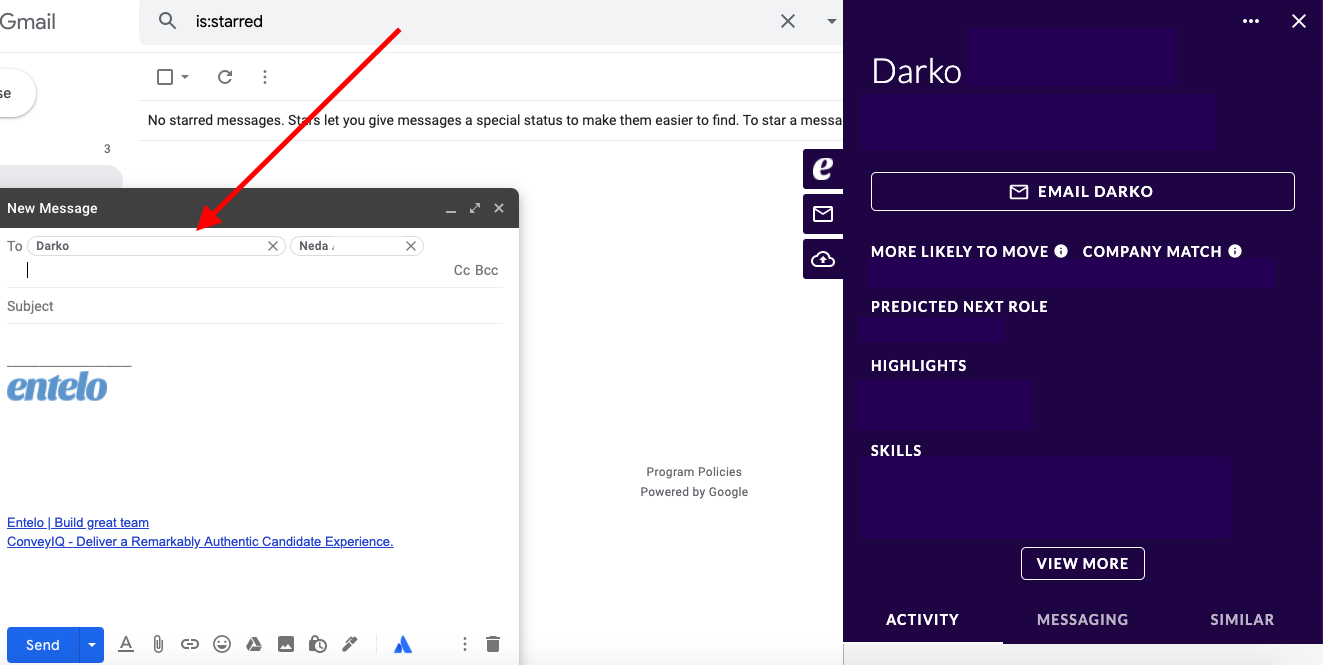Insert a photo
This screenshot has height=665, width=1323.
286,645
